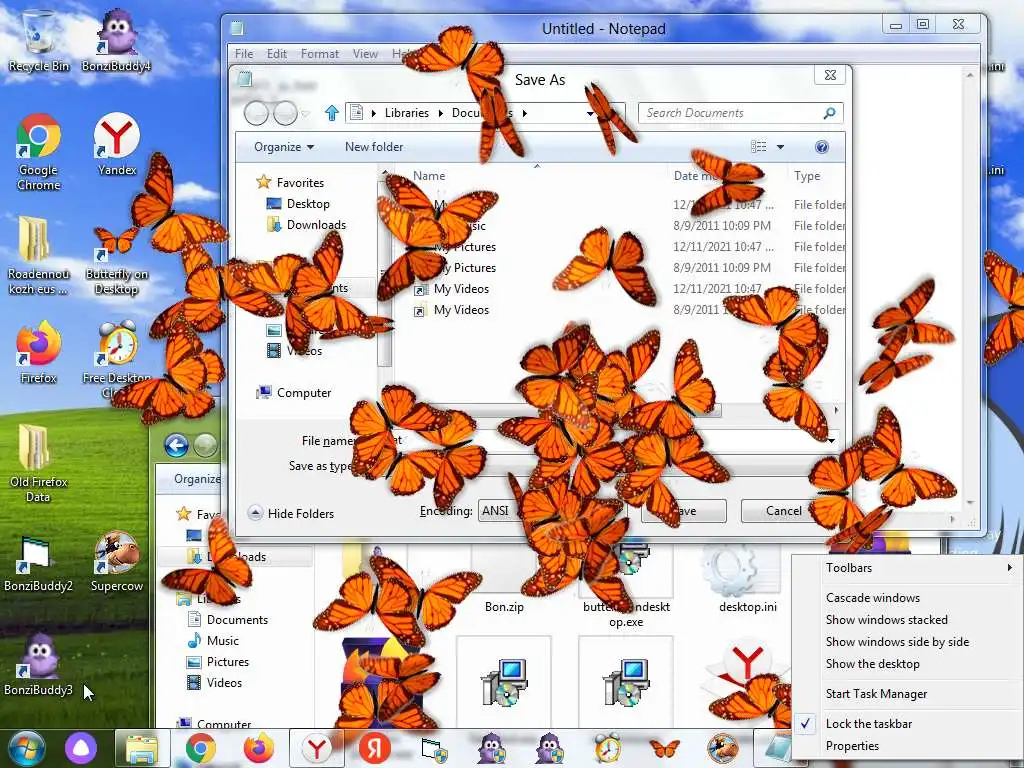Screen dimensions: 1024x768
Task: Open the Roadennou kozh.eus folder on desktop
Action: coord(39,256)
